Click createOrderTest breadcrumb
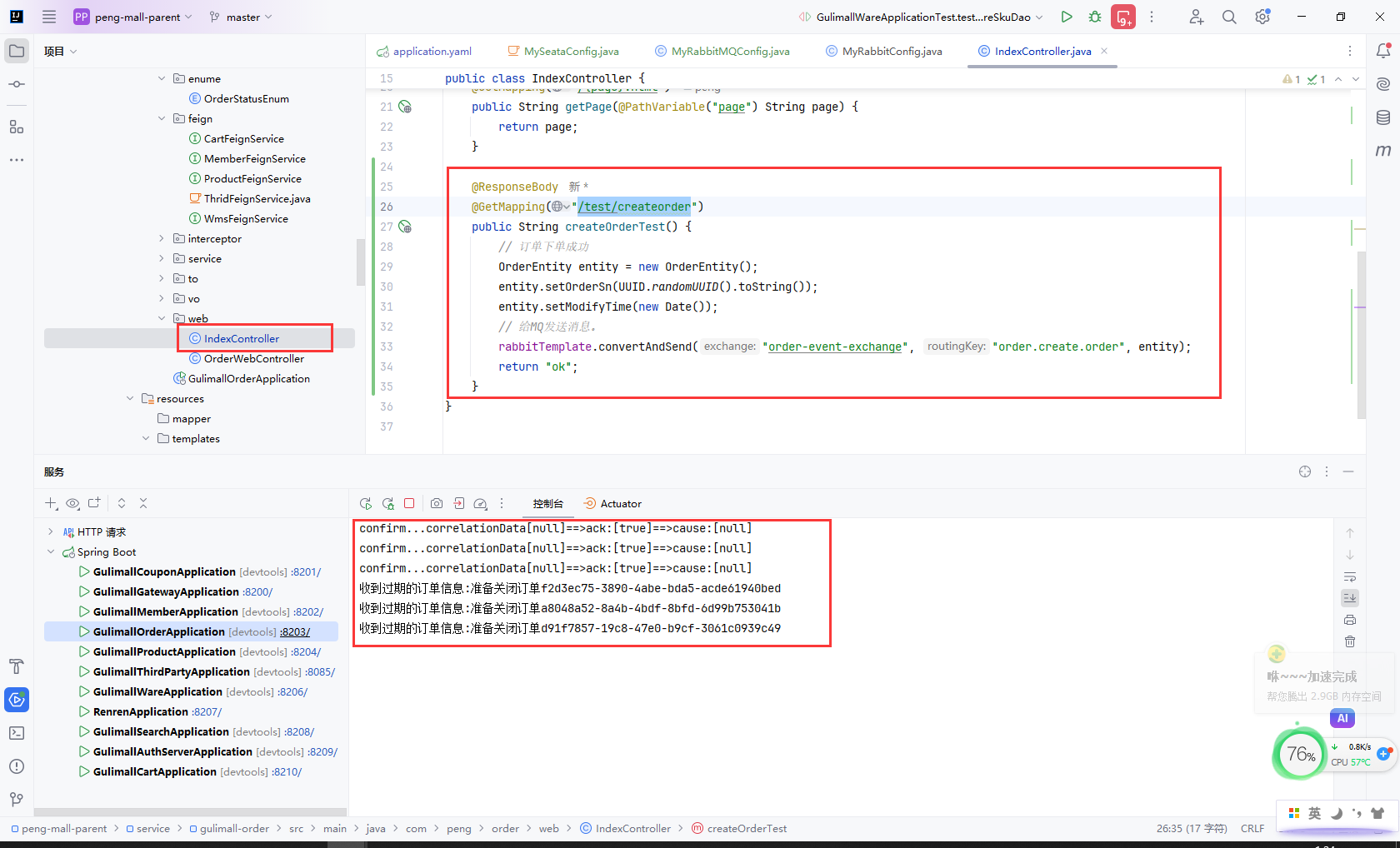The height and width of the screenshot is (848, 1400). click(x=739, y=828)
